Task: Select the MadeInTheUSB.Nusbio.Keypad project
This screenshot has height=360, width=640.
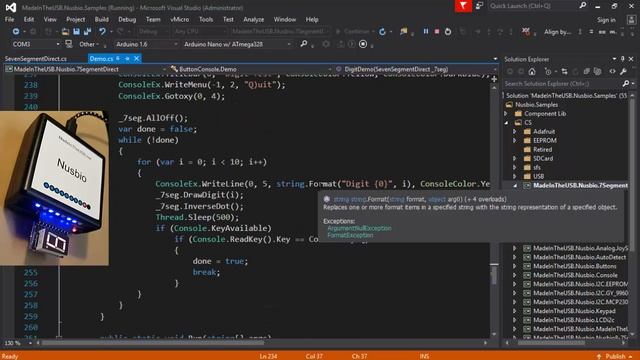Action: point(574,311)
